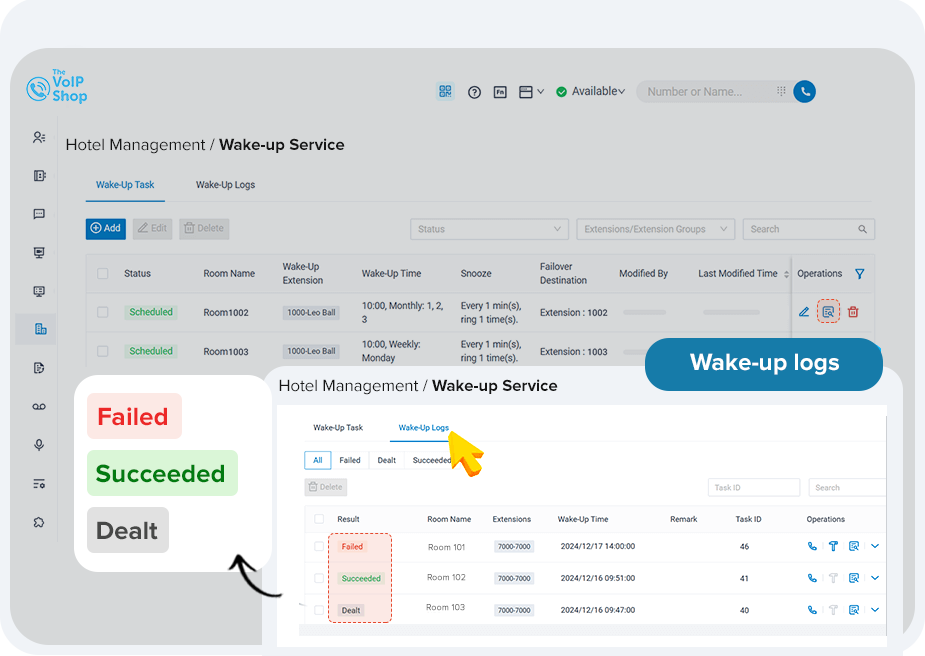Click The VoIP Shop logo

pyautogui.click(x=57, y=87)
